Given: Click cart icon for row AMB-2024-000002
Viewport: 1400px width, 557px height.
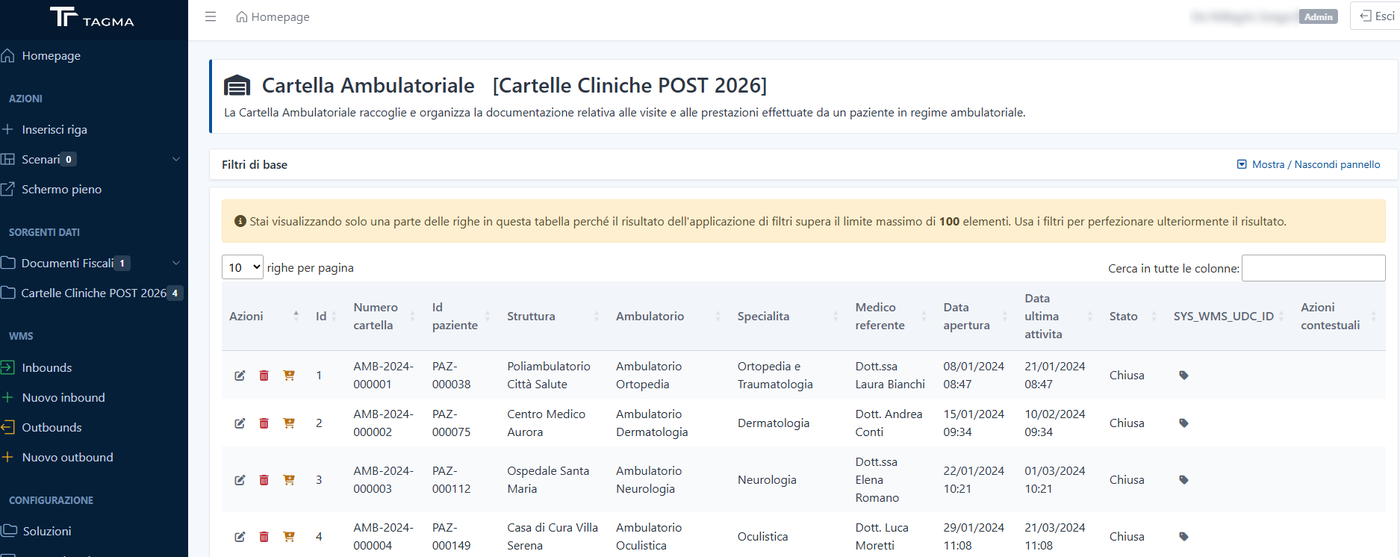Looking at the screenshot, I should pyautogui.click(x=289, y=423).
